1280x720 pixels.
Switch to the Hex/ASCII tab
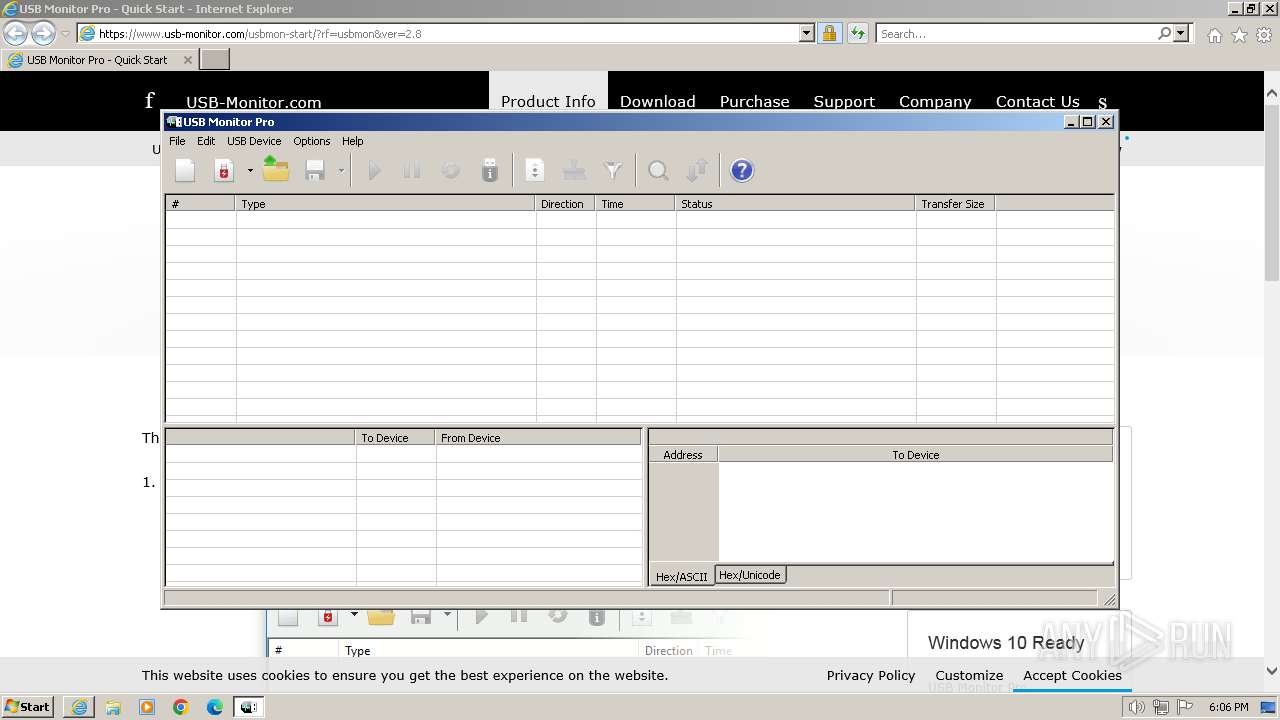tap(681, 576)
